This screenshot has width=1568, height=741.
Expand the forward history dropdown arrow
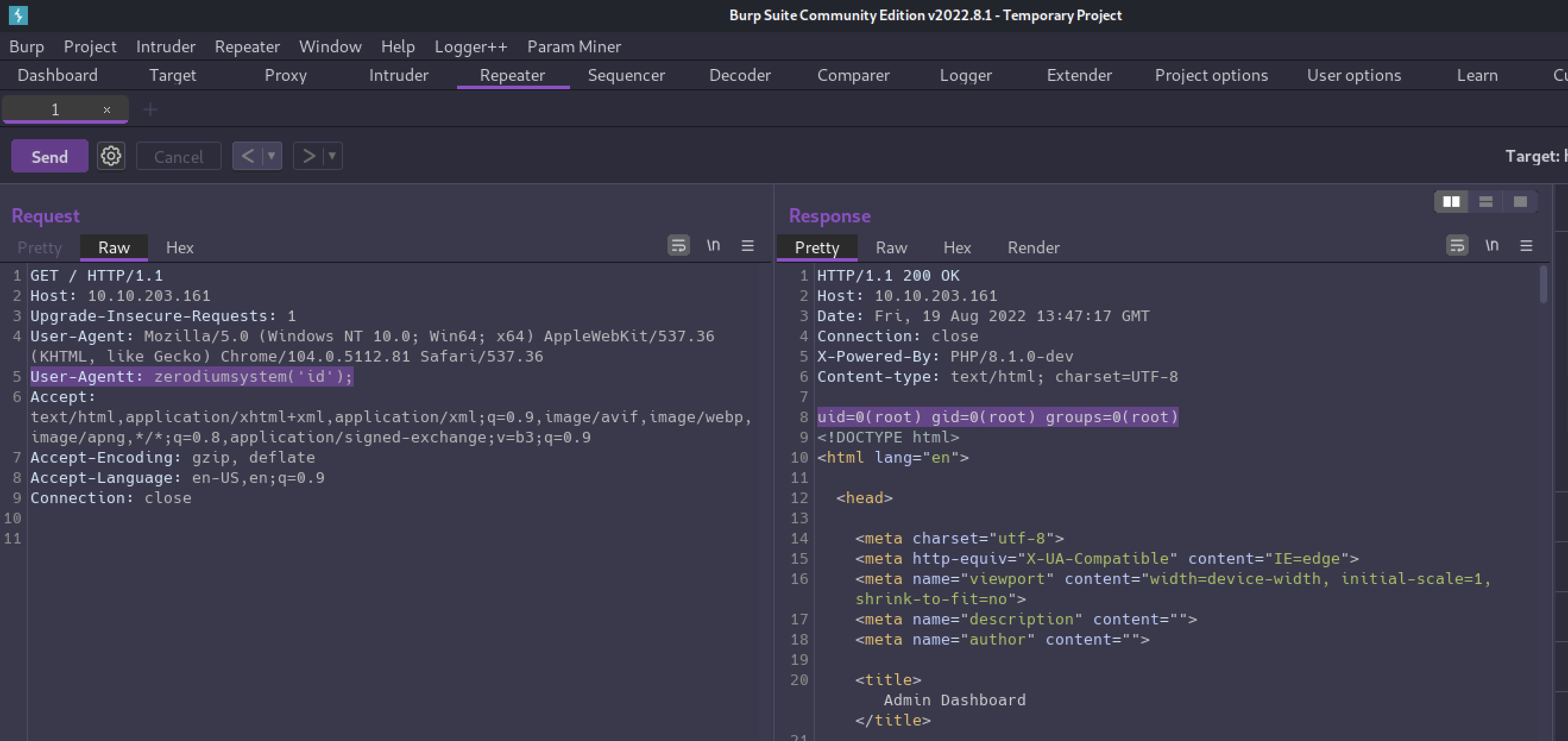point(332,156)
